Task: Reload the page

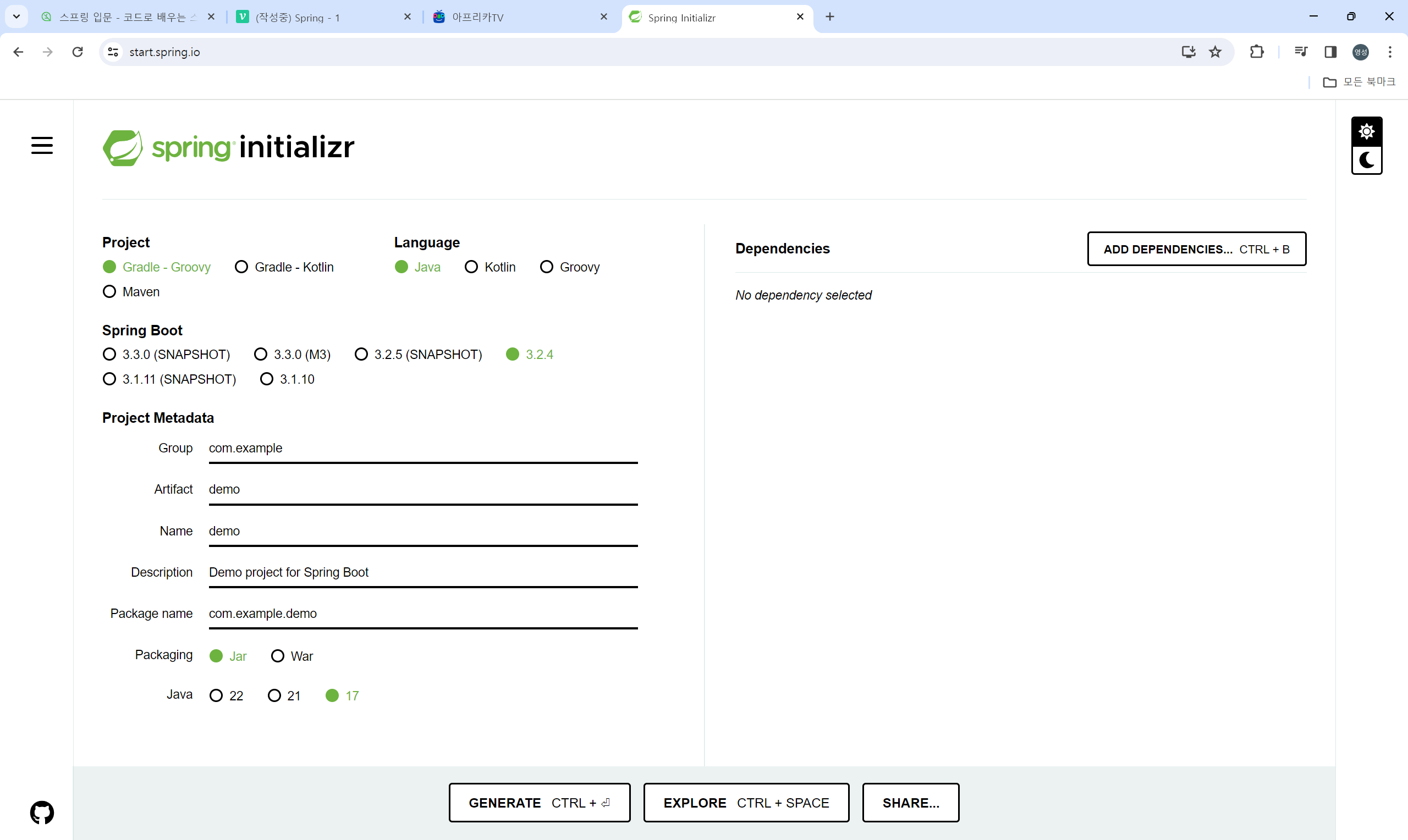Action: tap(78, 52)
